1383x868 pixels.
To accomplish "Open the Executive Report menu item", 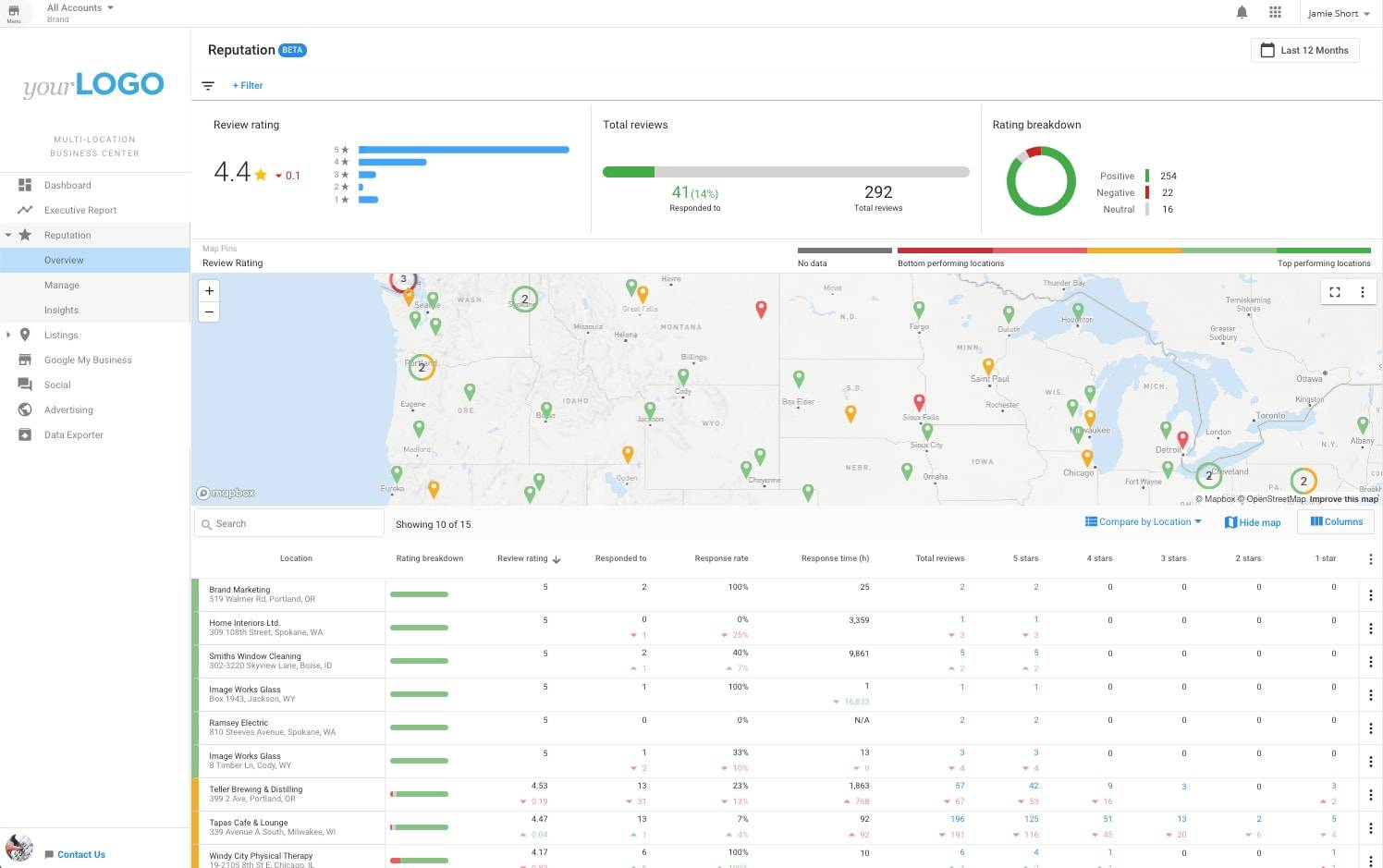I will tap(80, 210).
